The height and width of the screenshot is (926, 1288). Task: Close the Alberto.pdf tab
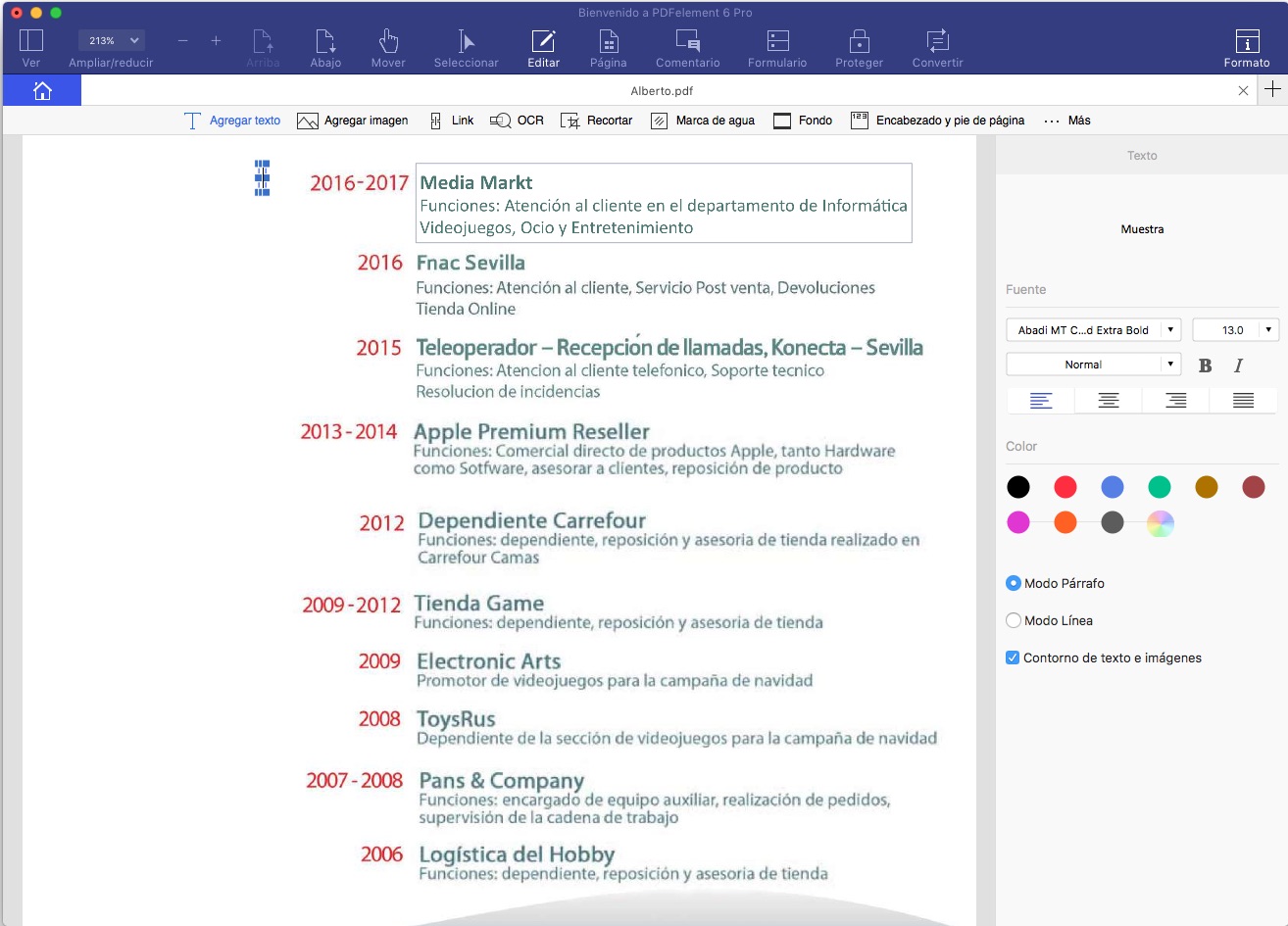click(x=1243, y=90)
